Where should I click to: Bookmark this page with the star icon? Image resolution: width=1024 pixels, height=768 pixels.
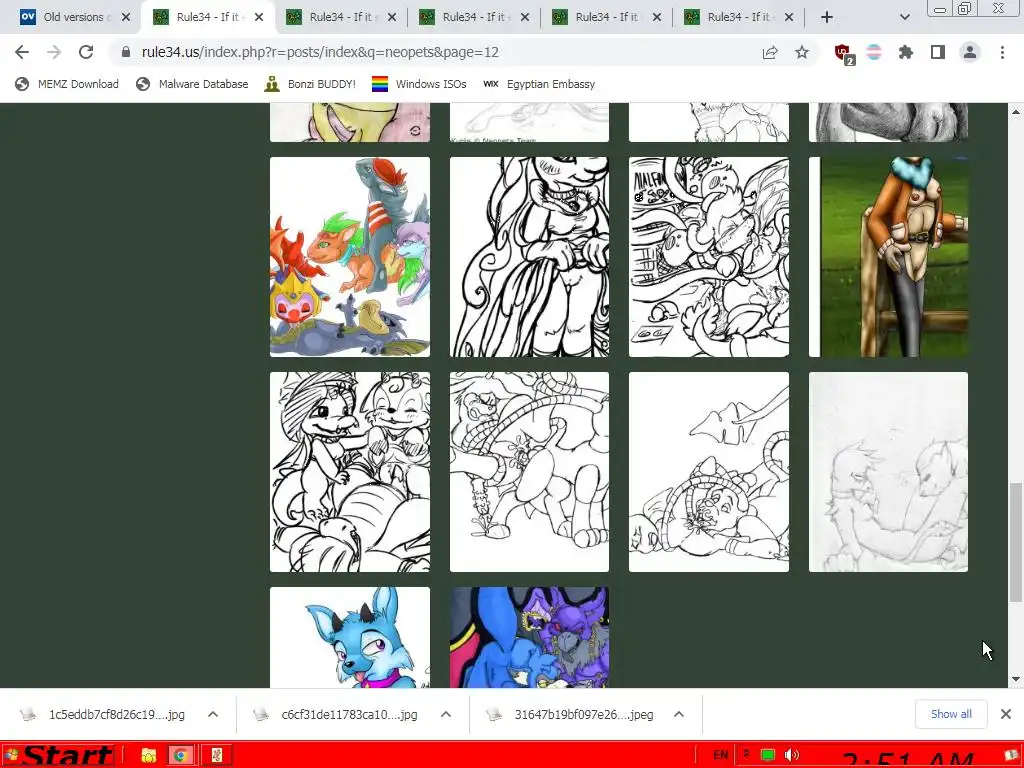(802, 52)
